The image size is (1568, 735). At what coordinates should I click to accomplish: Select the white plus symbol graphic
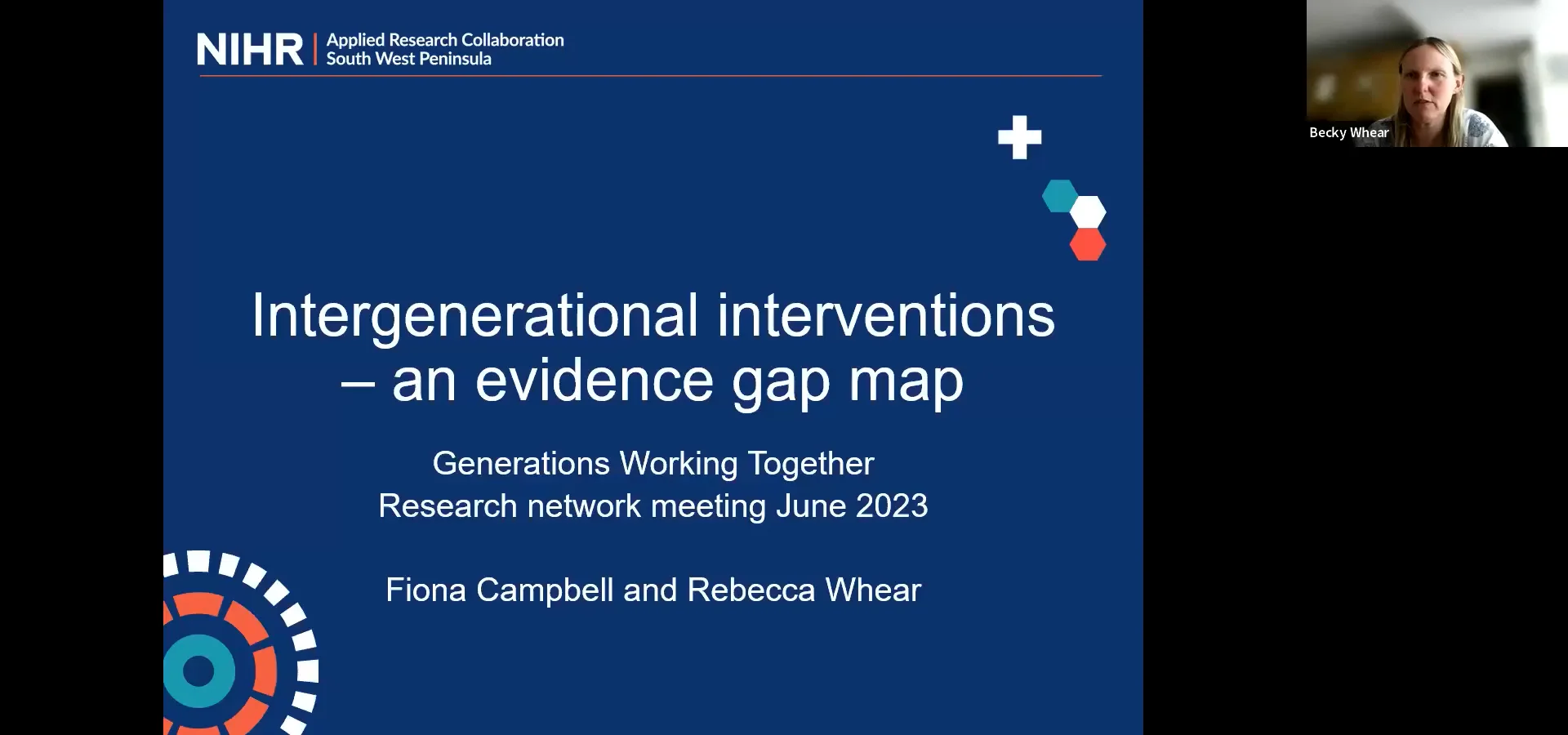pyautogui.click(x=1019, y=138)
